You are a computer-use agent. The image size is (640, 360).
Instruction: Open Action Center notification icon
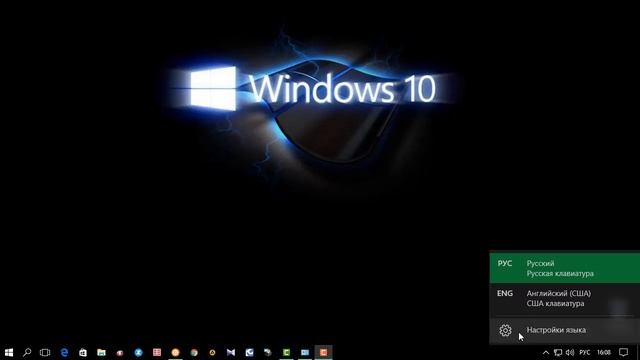pos(623,352)
